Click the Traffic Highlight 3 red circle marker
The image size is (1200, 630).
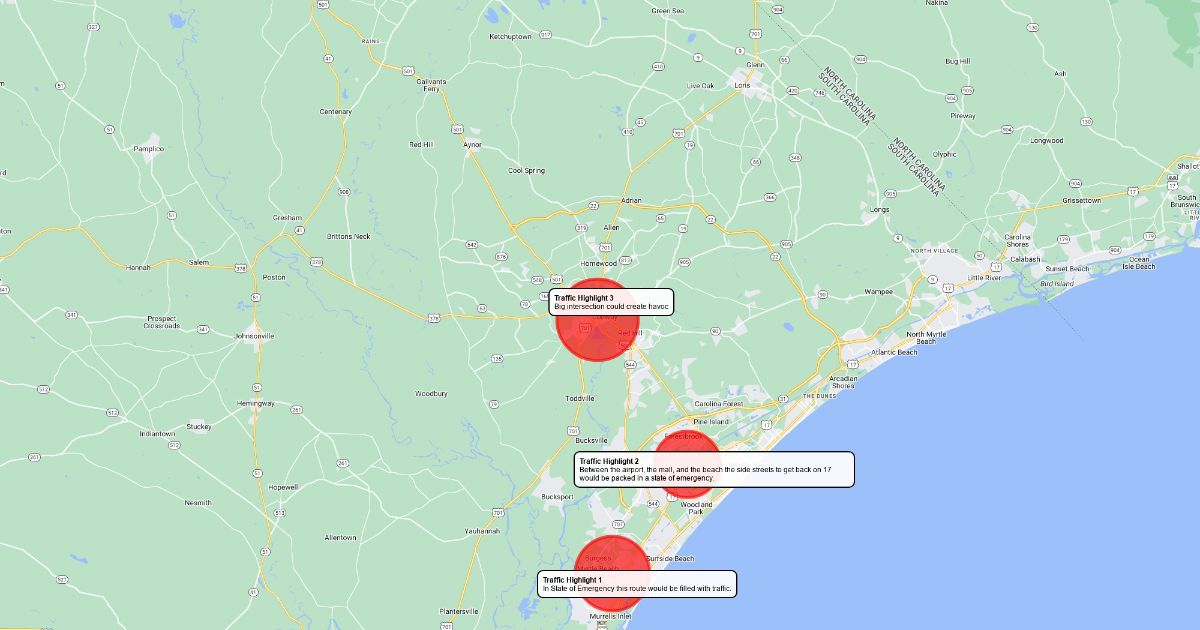click(597, 320)
